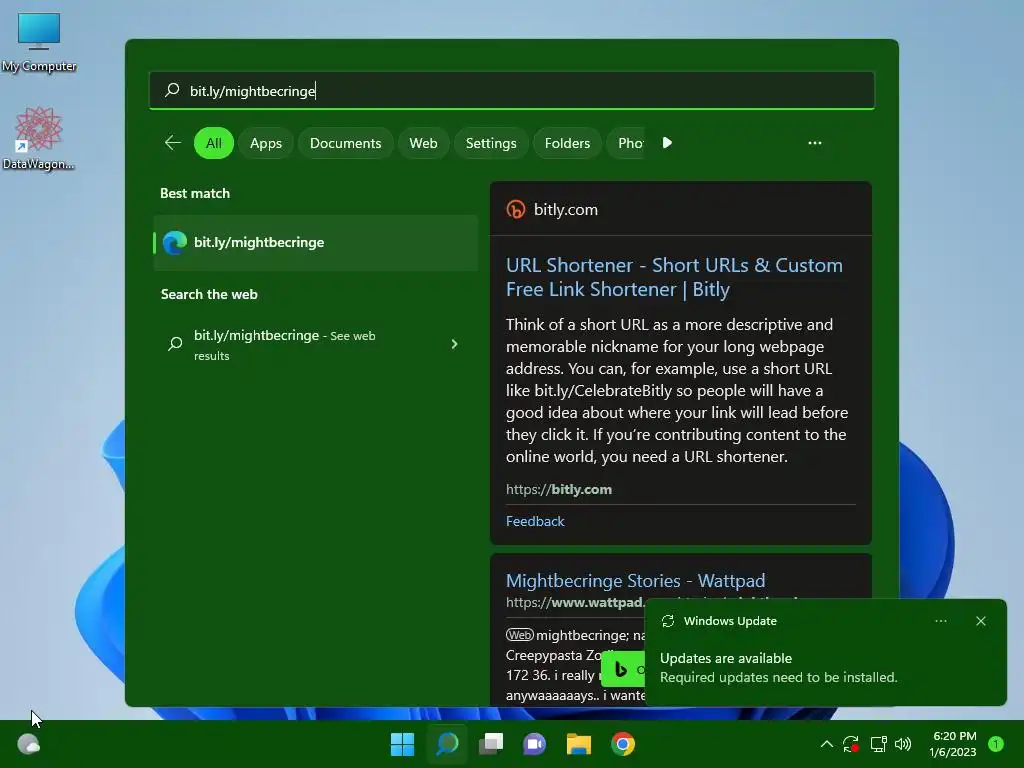Open Task View from taskbar

491,744
